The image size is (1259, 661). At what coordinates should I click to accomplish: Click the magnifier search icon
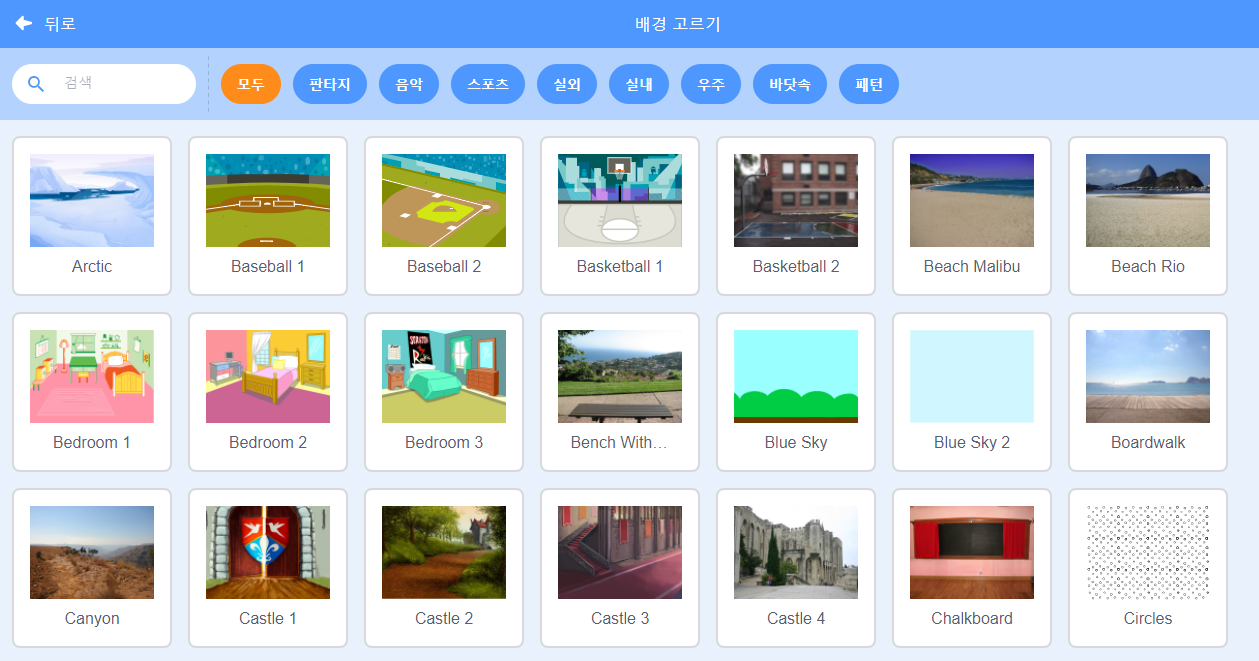click(36, 84)
